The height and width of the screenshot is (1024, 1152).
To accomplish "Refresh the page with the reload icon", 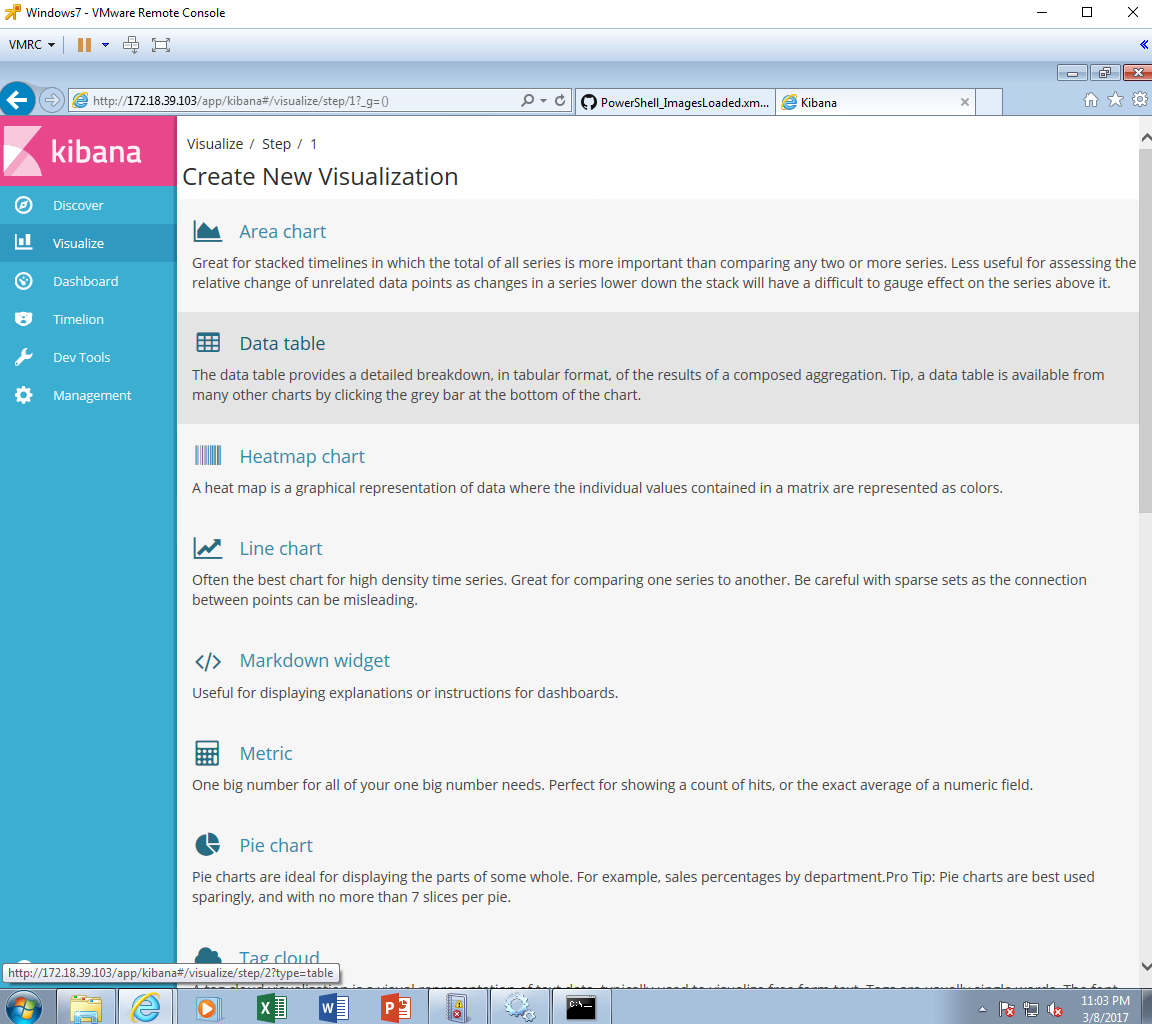I will [x=561, y=101].
